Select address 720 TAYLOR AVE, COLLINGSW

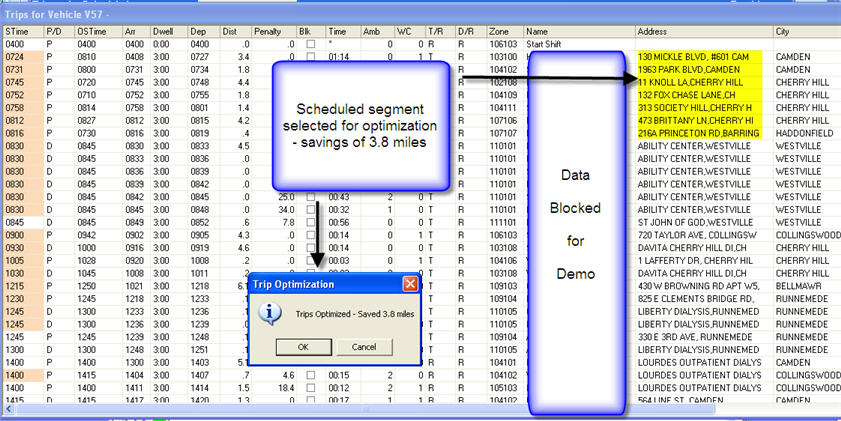click(704, 235)
